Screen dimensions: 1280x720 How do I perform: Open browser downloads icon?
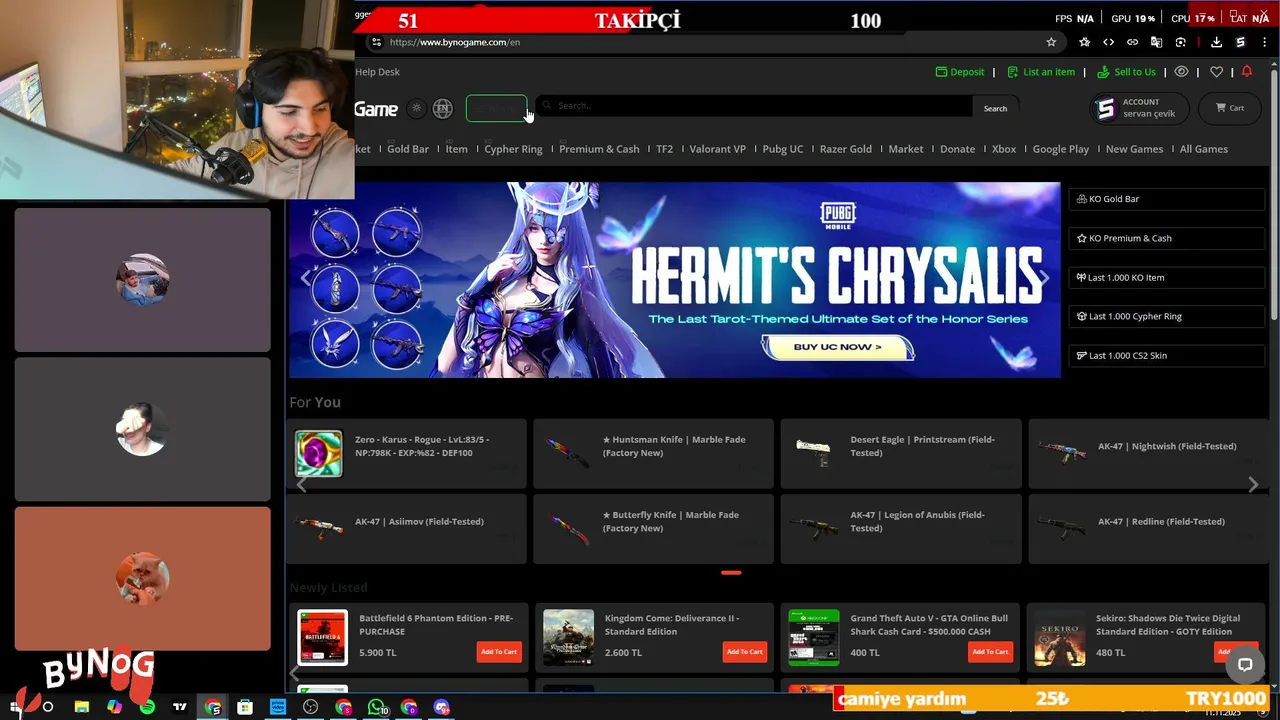tap(1216, 42)
